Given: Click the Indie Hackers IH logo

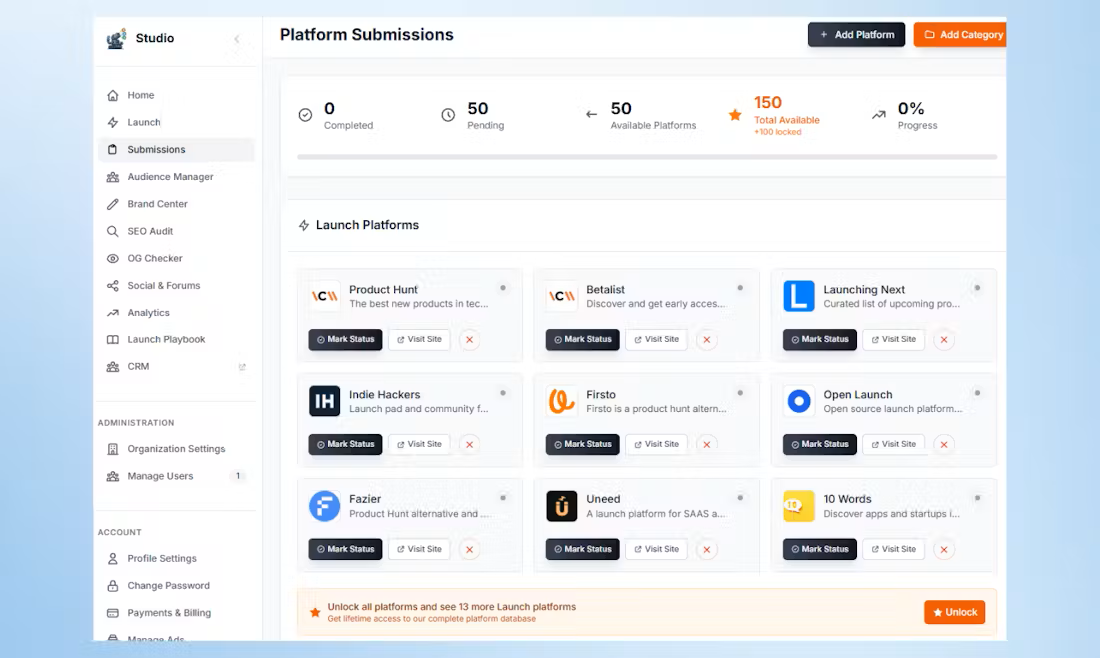Looking at the screenshot, I should pos(325,401).
